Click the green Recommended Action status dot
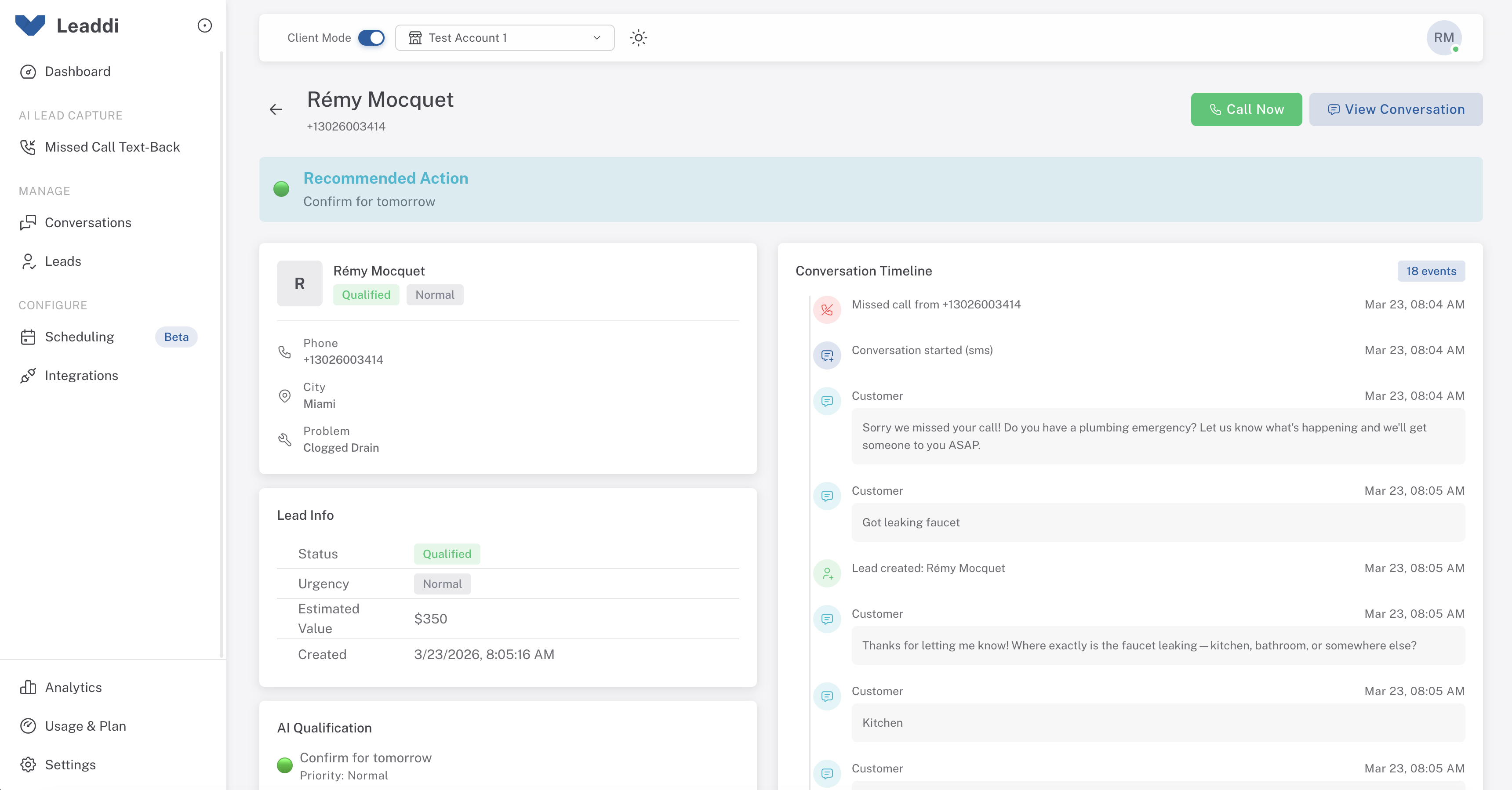Screen dimensions: 1512x790 [281, 189]
